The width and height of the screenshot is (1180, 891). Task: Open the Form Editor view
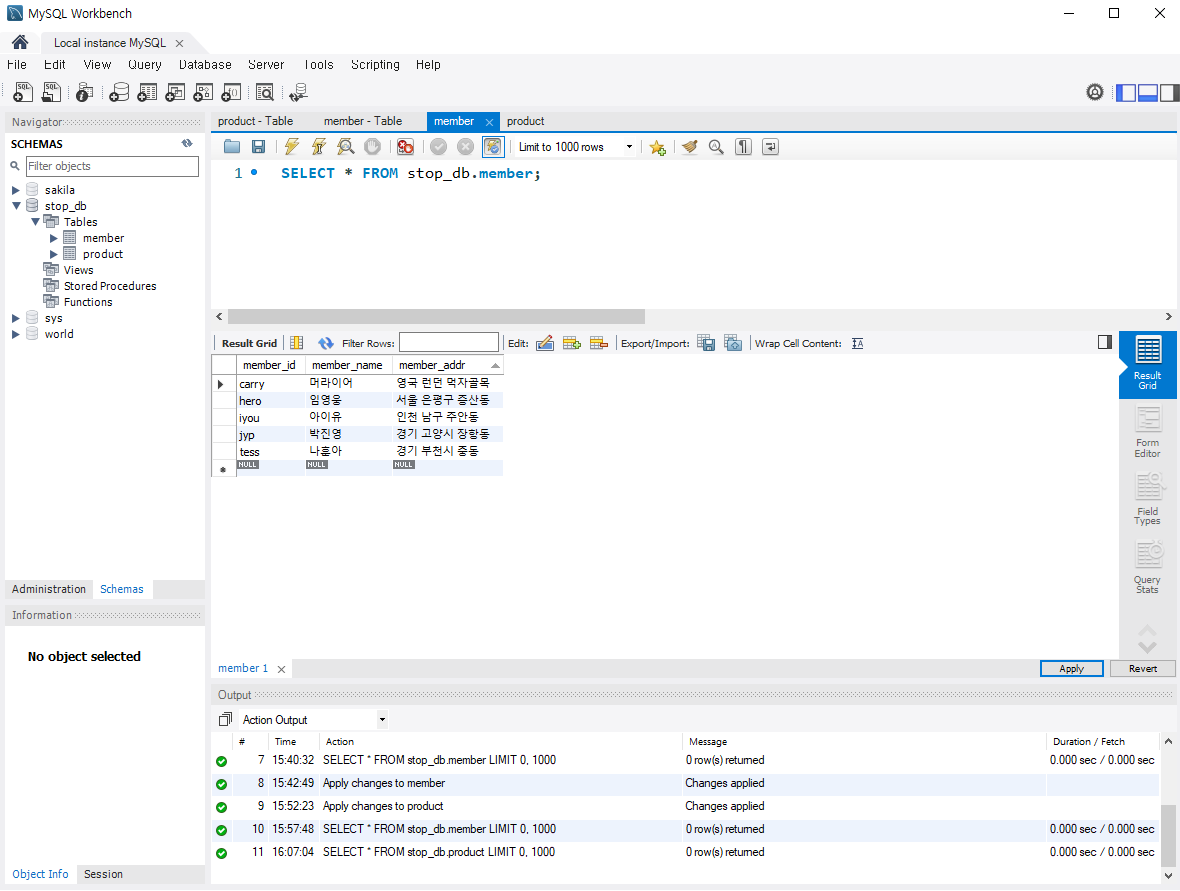(1148, 432)
